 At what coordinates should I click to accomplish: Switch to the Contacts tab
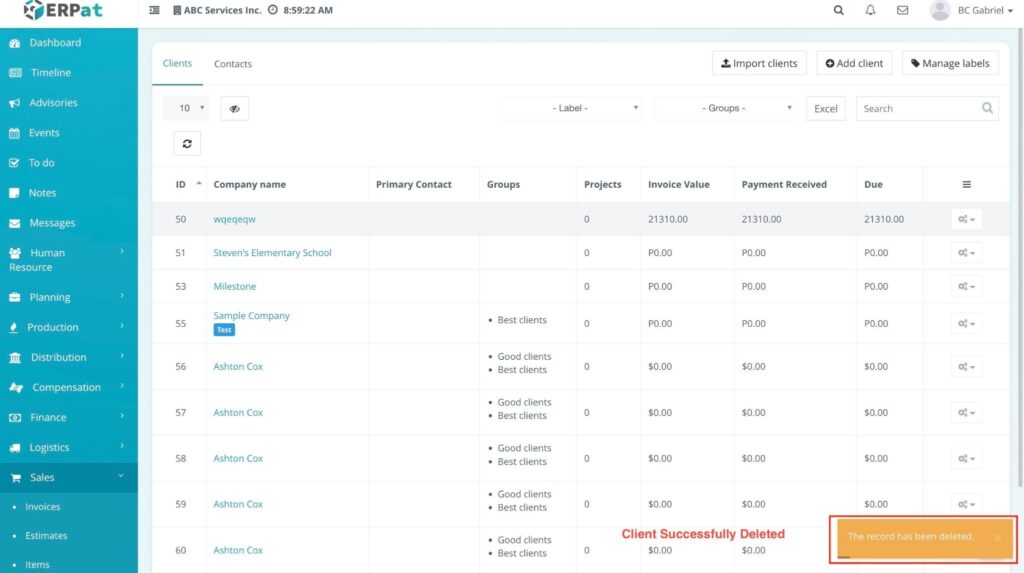tap(233, 64)
